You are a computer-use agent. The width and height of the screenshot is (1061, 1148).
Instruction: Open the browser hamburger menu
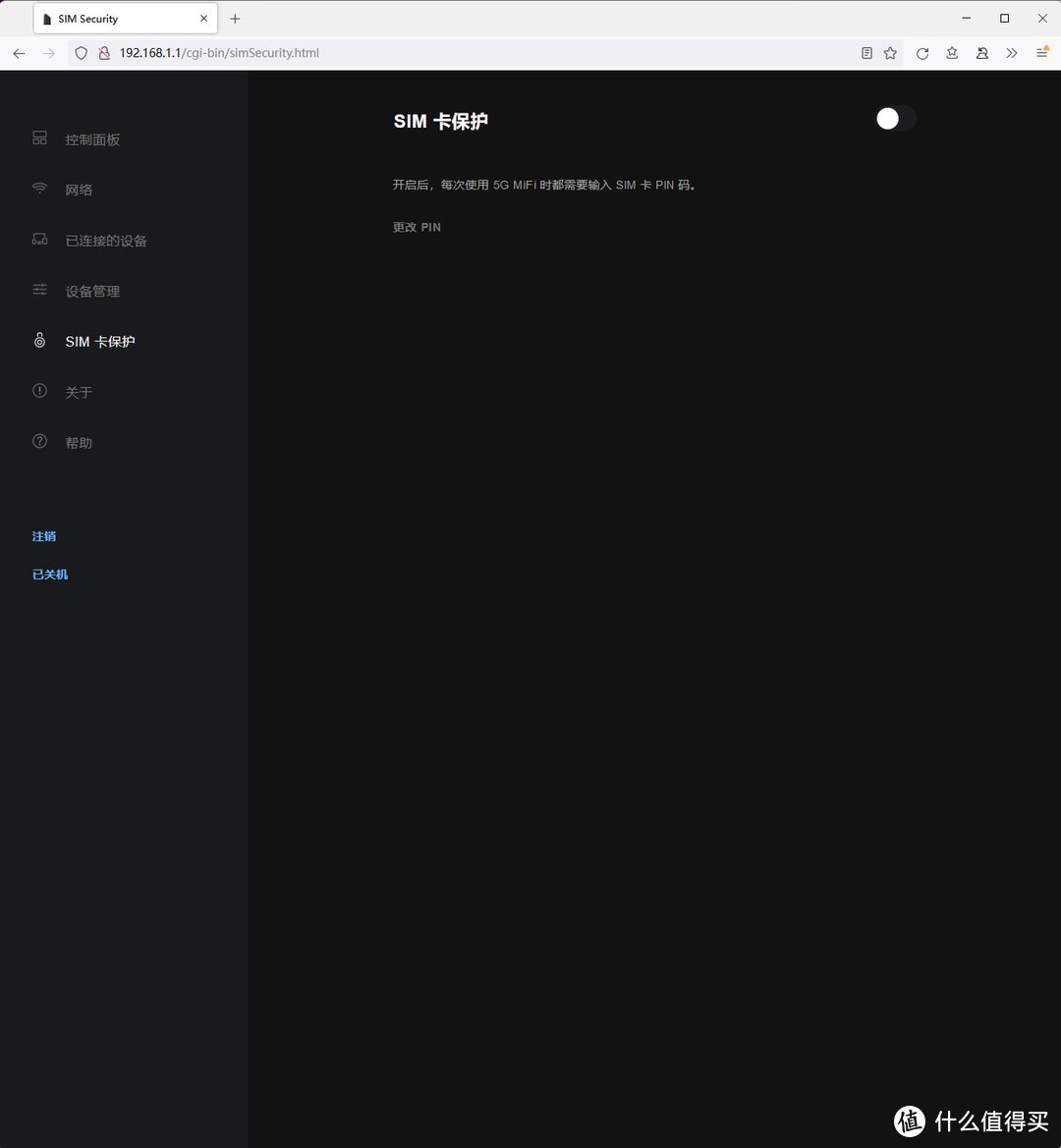(1042, 53)
